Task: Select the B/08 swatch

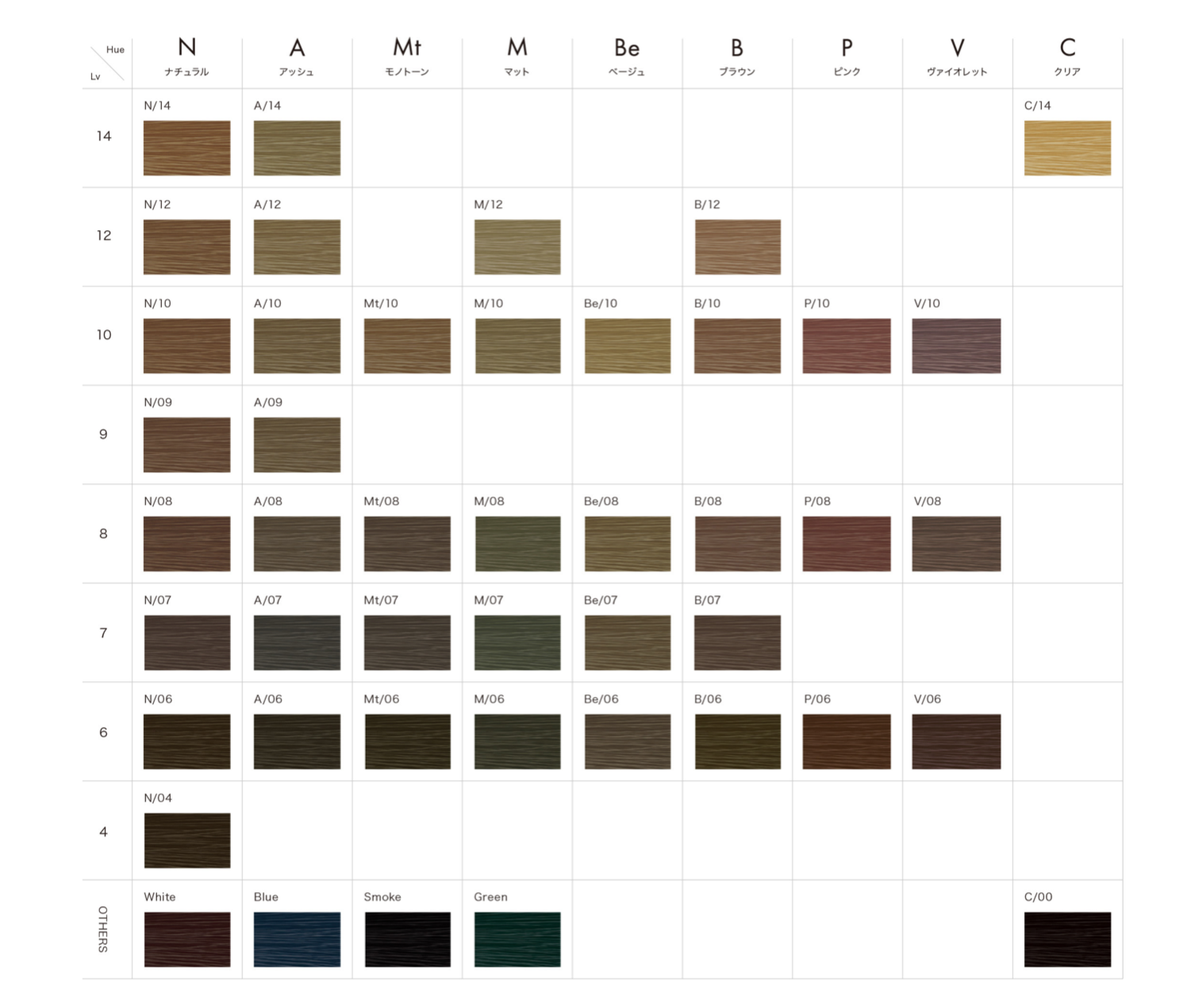Action: click(737, 544)
